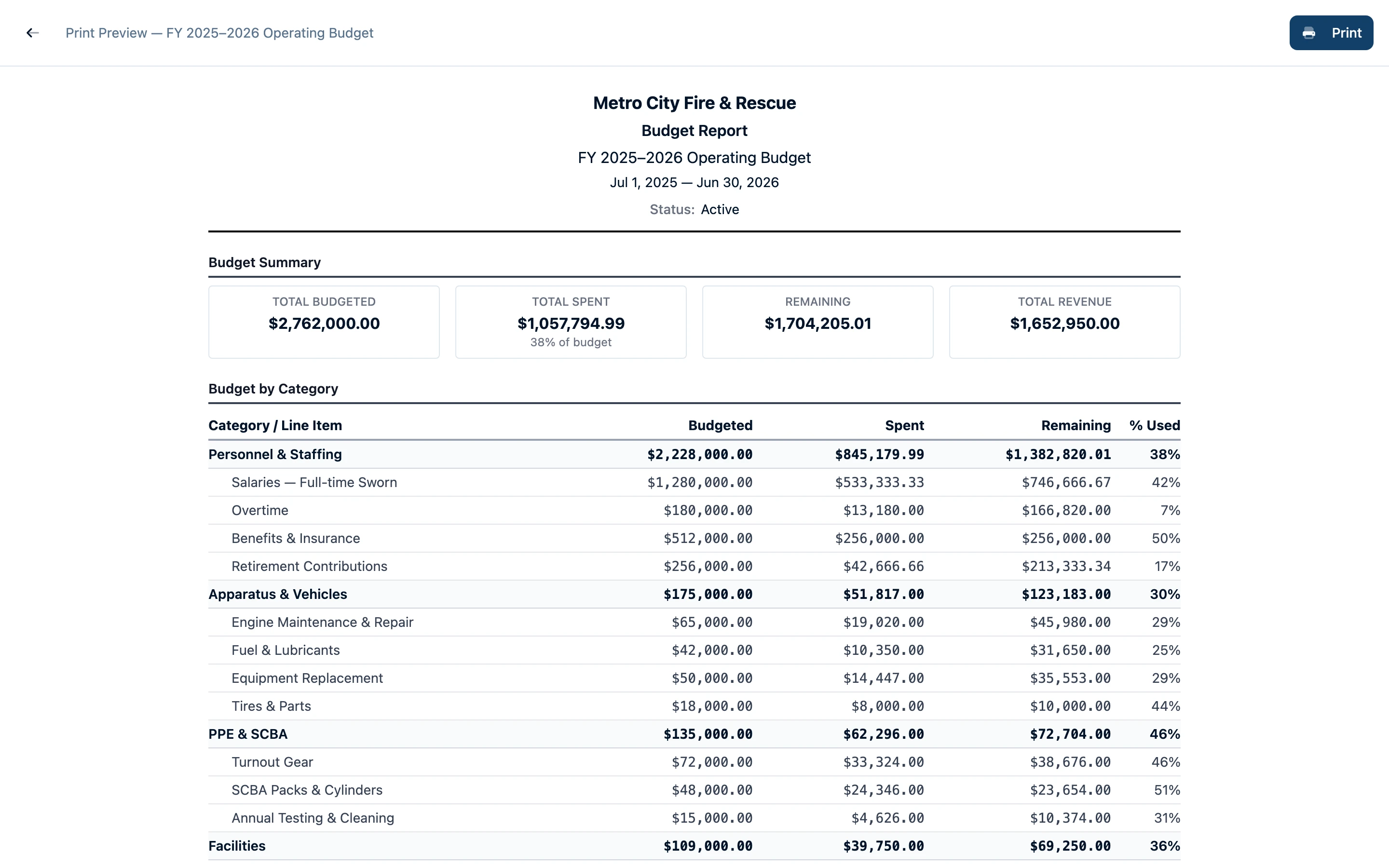Select the Salaries — Full-time Sworn row
Screen dimensions: 1389x868
314,482
